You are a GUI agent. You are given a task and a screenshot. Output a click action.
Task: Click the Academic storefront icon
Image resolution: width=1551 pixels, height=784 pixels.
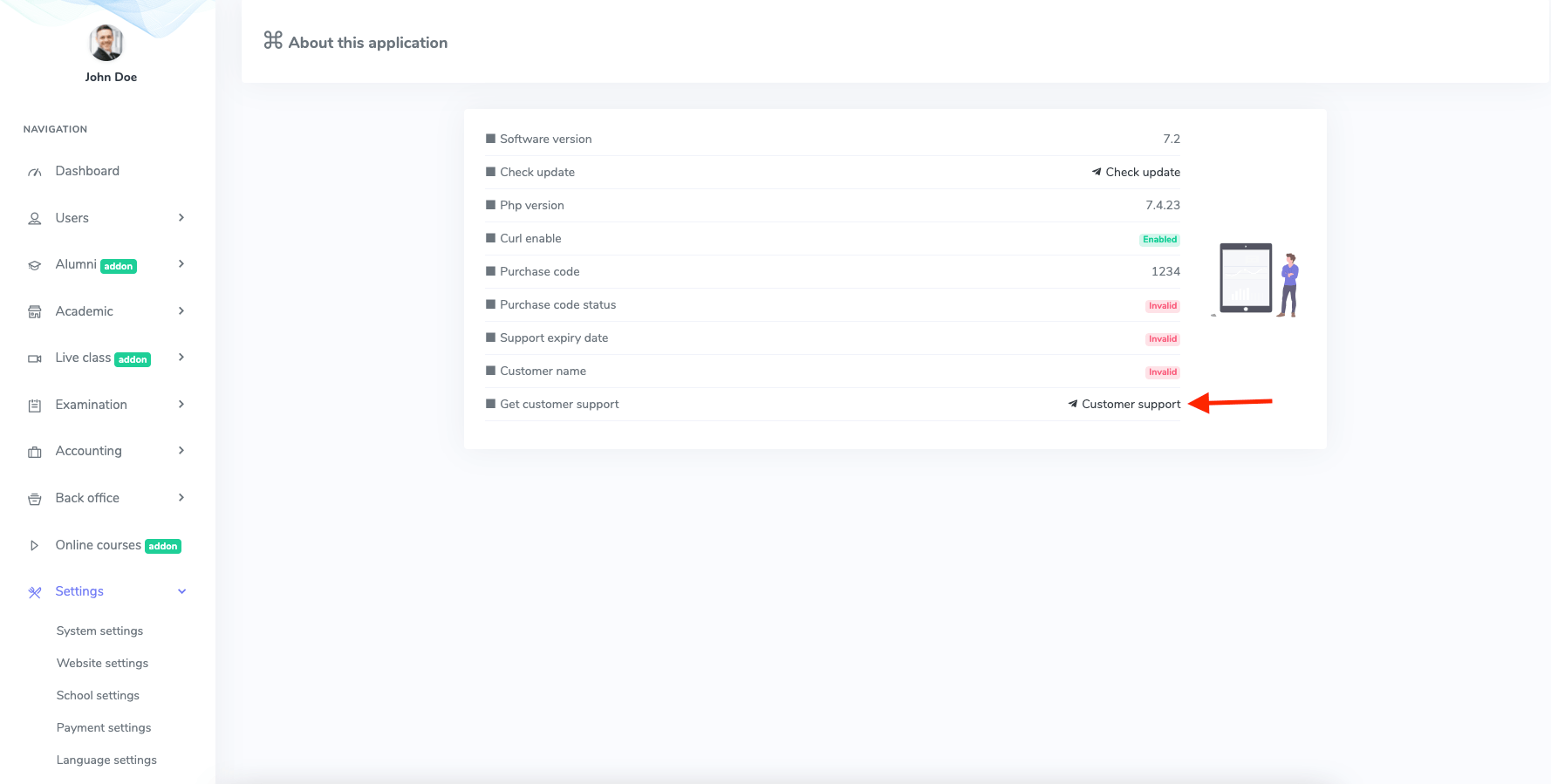35,312
